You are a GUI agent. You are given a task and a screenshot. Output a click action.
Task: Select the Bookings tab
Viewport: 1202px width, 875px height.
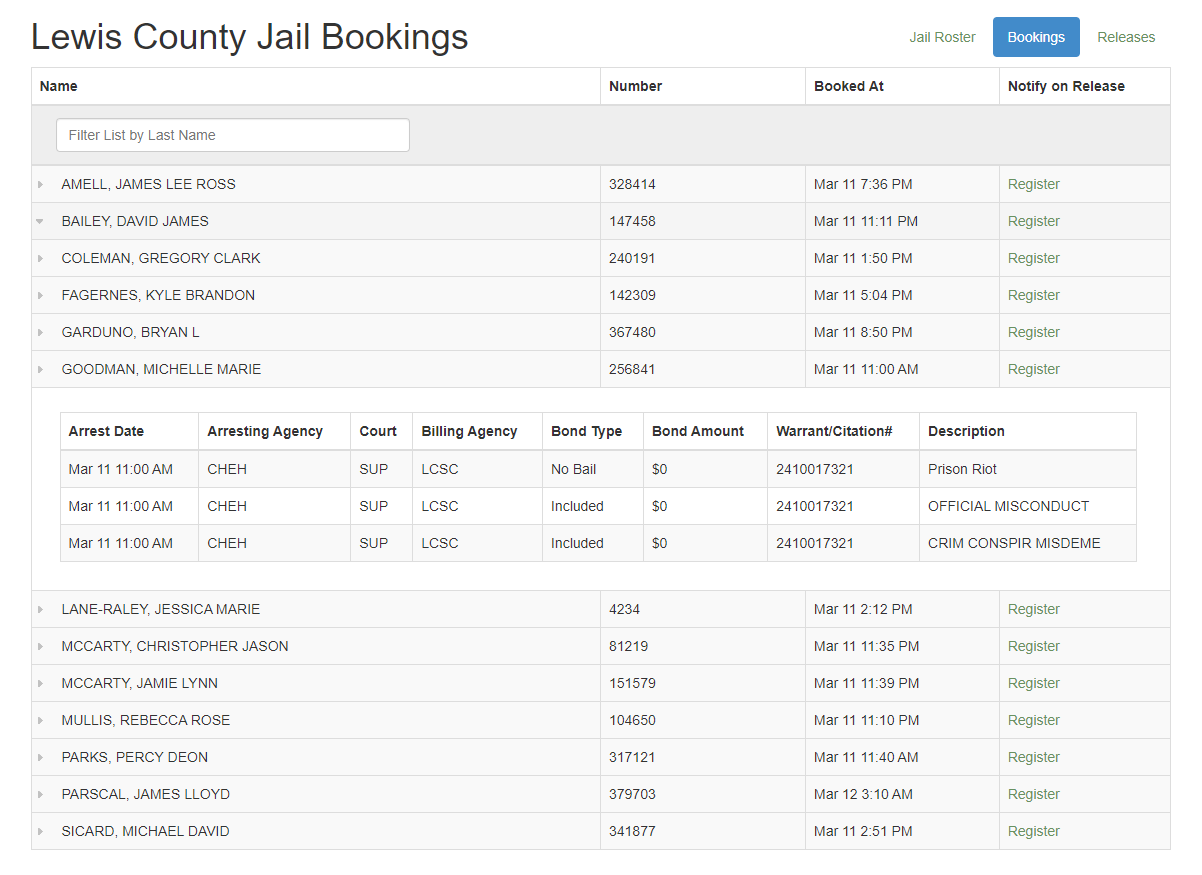click(x=1035, y=37)
